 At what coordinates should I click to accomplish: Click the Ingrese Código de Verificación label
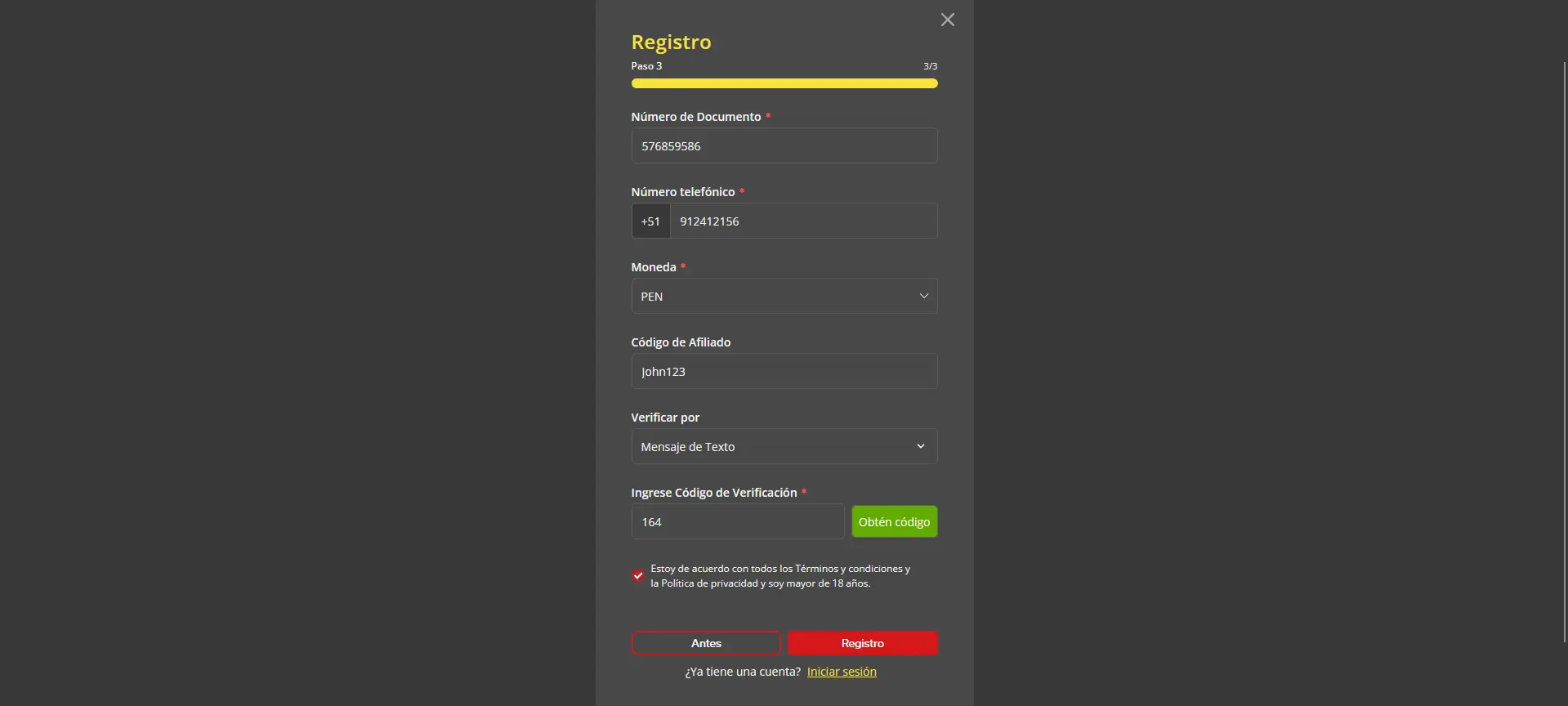click(x=713, y=493)
